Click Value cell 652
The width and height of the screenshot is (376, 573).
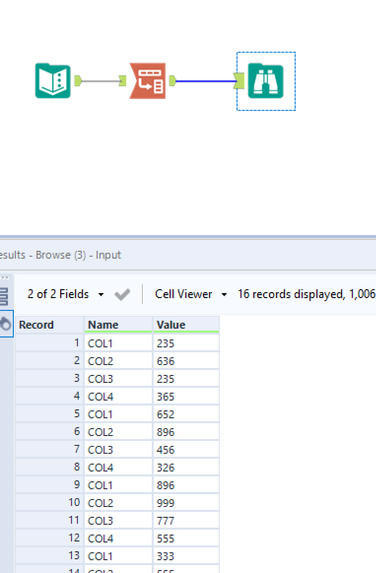tap(186, 414)
